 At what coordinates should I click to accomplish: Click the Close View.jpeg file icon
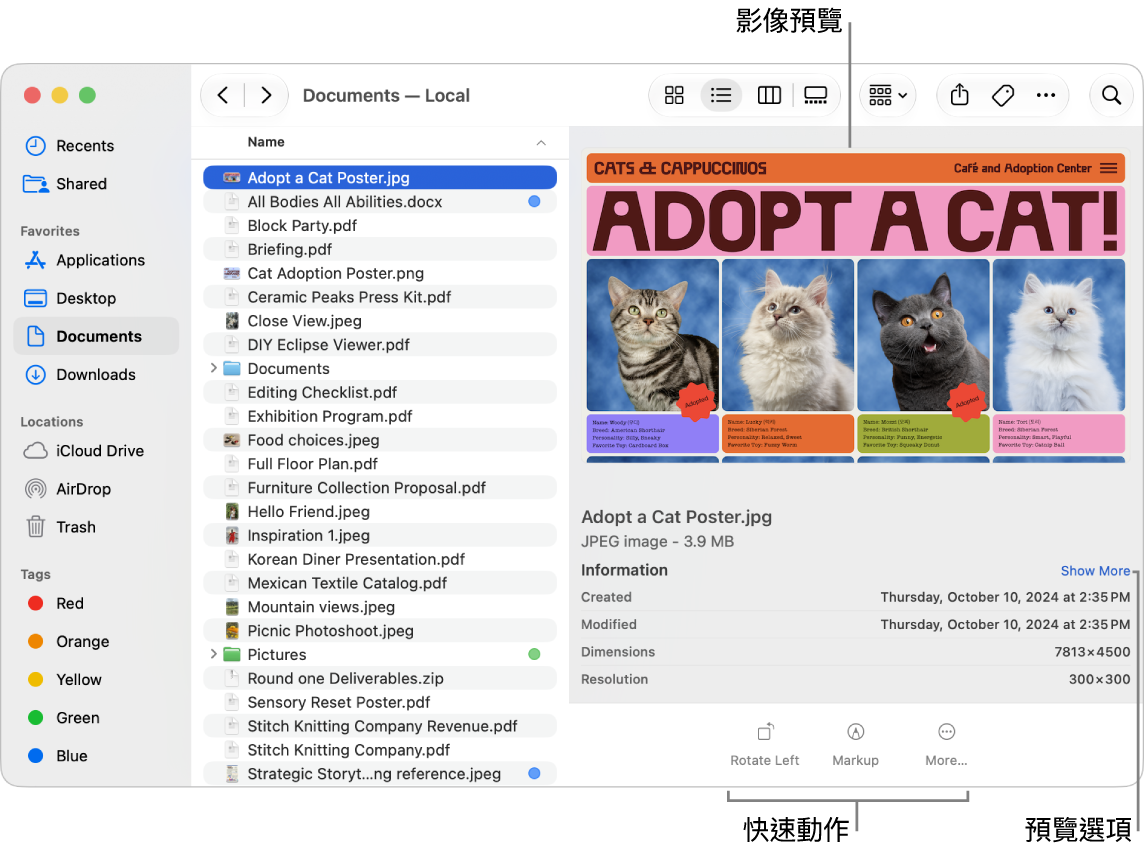[x=232, y=320]
